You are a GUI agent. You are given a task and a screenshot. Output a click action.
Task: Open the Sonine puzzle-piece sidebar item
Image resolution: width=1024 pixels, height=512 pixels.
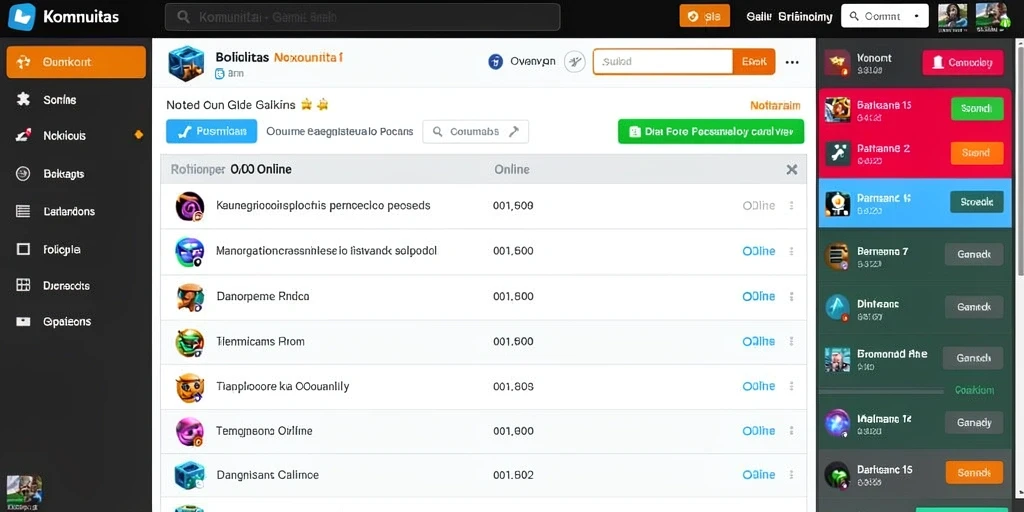click(24, 99)
